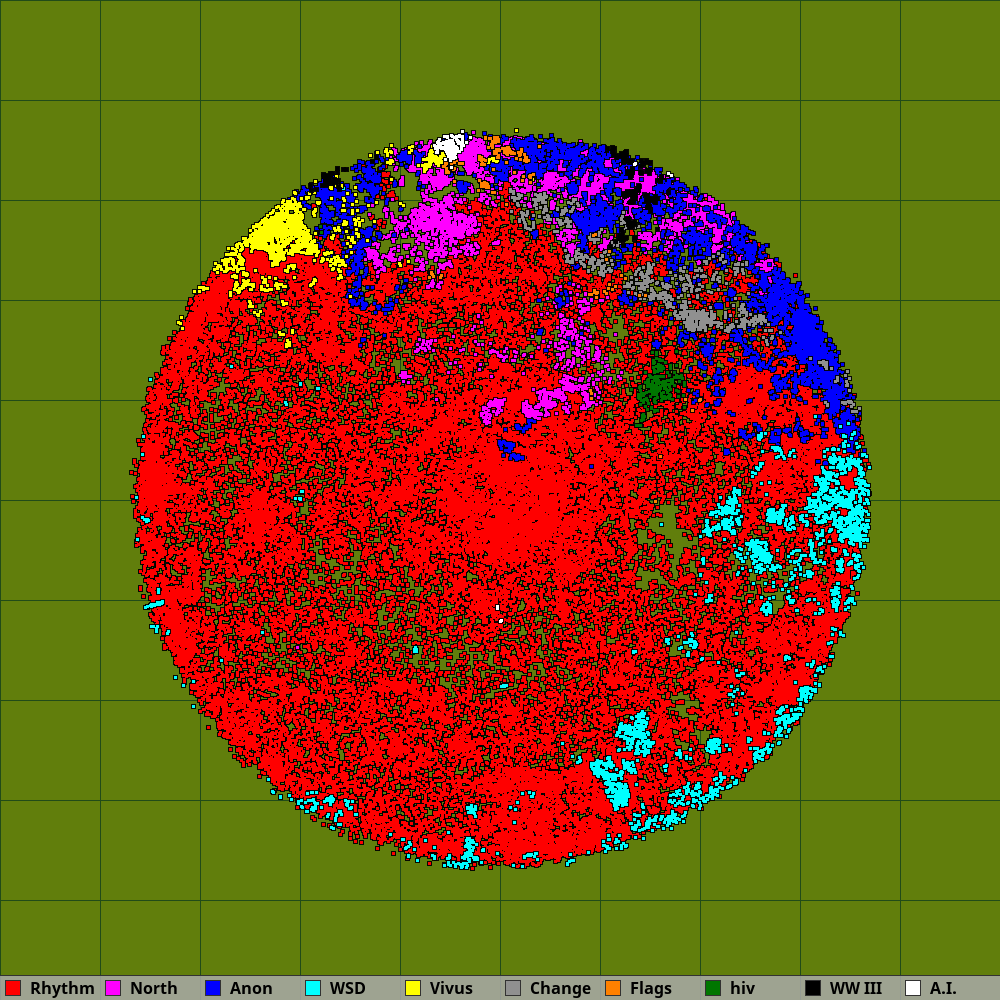Select the orange Flags legend swatch
Viewport: 1000px width, 1000px height.
point(613,988)
